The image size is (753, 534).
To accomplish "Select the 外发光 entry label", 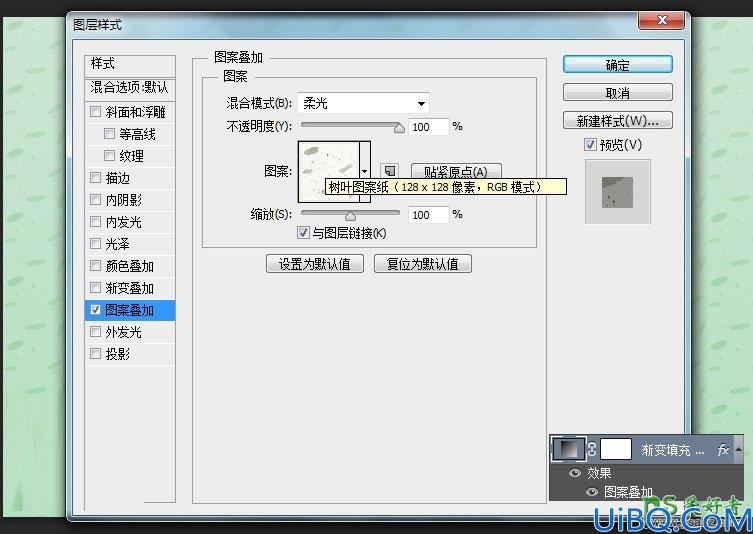I will point(123,332).
